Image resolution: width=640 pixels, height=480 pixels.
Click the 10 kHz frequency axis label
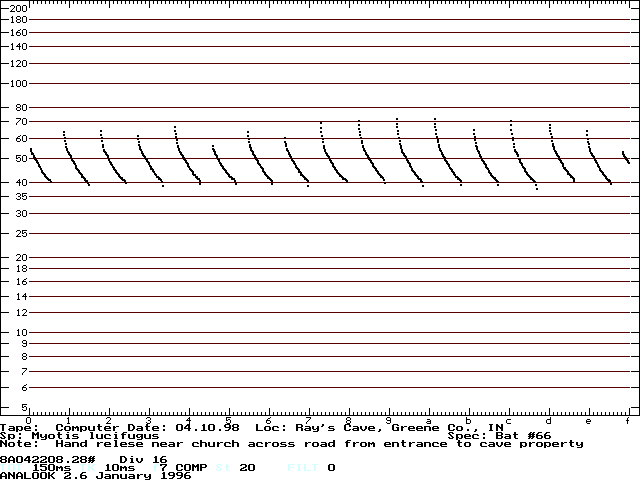tap(20, 332)
